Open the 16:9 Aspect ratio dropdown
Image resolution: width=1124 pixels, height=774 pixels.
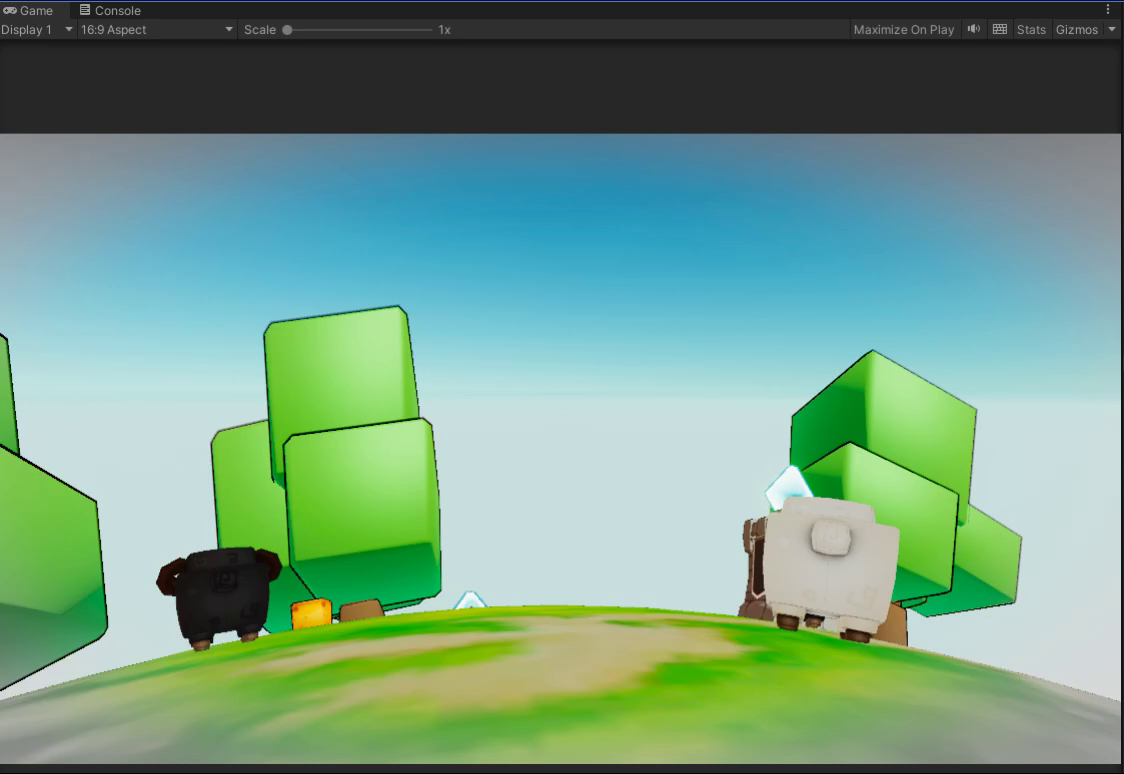(x=156, y=30)
